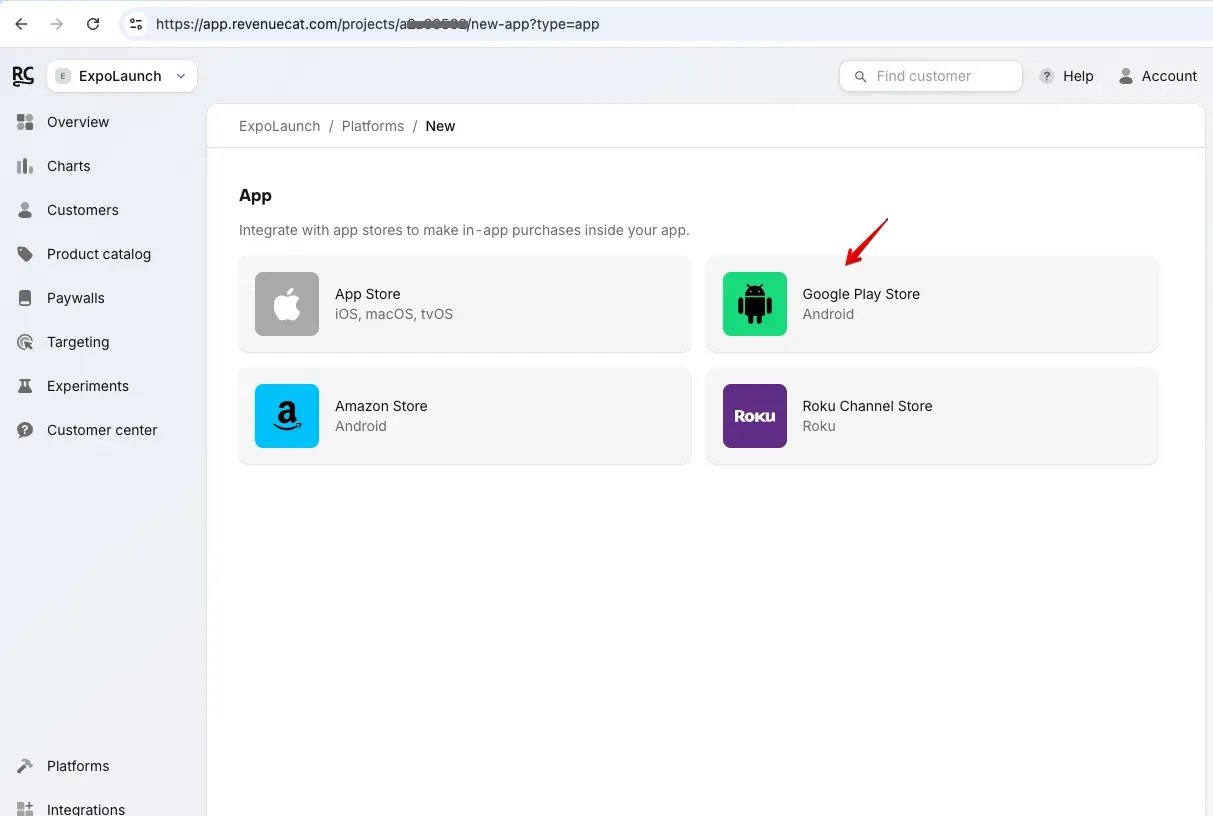
Task: Click the Apple App Store icon
Action: point(287,304)
